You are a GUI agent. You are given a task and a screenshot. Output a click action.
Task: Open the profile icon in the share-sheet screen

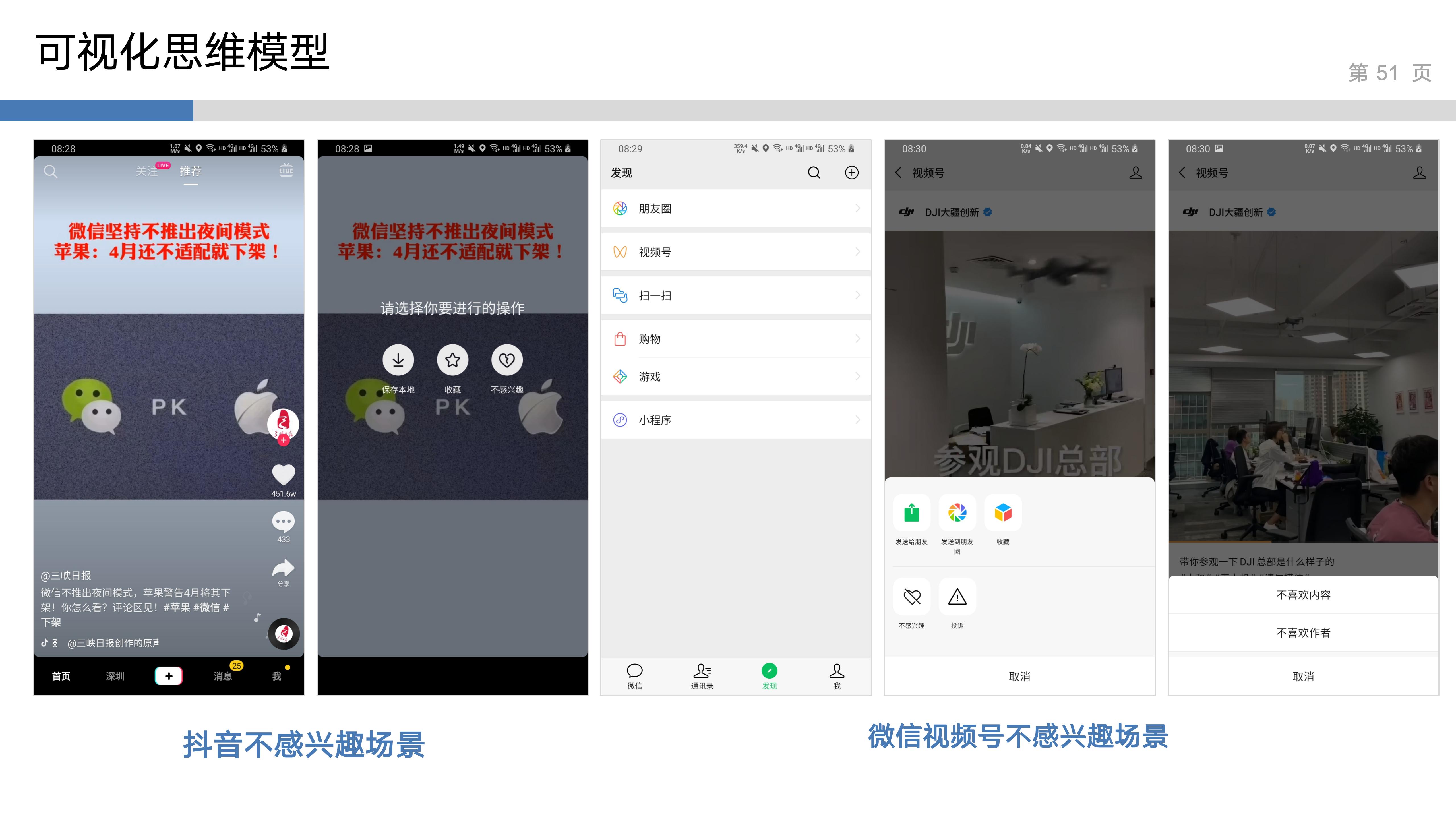coord(1136,172)
